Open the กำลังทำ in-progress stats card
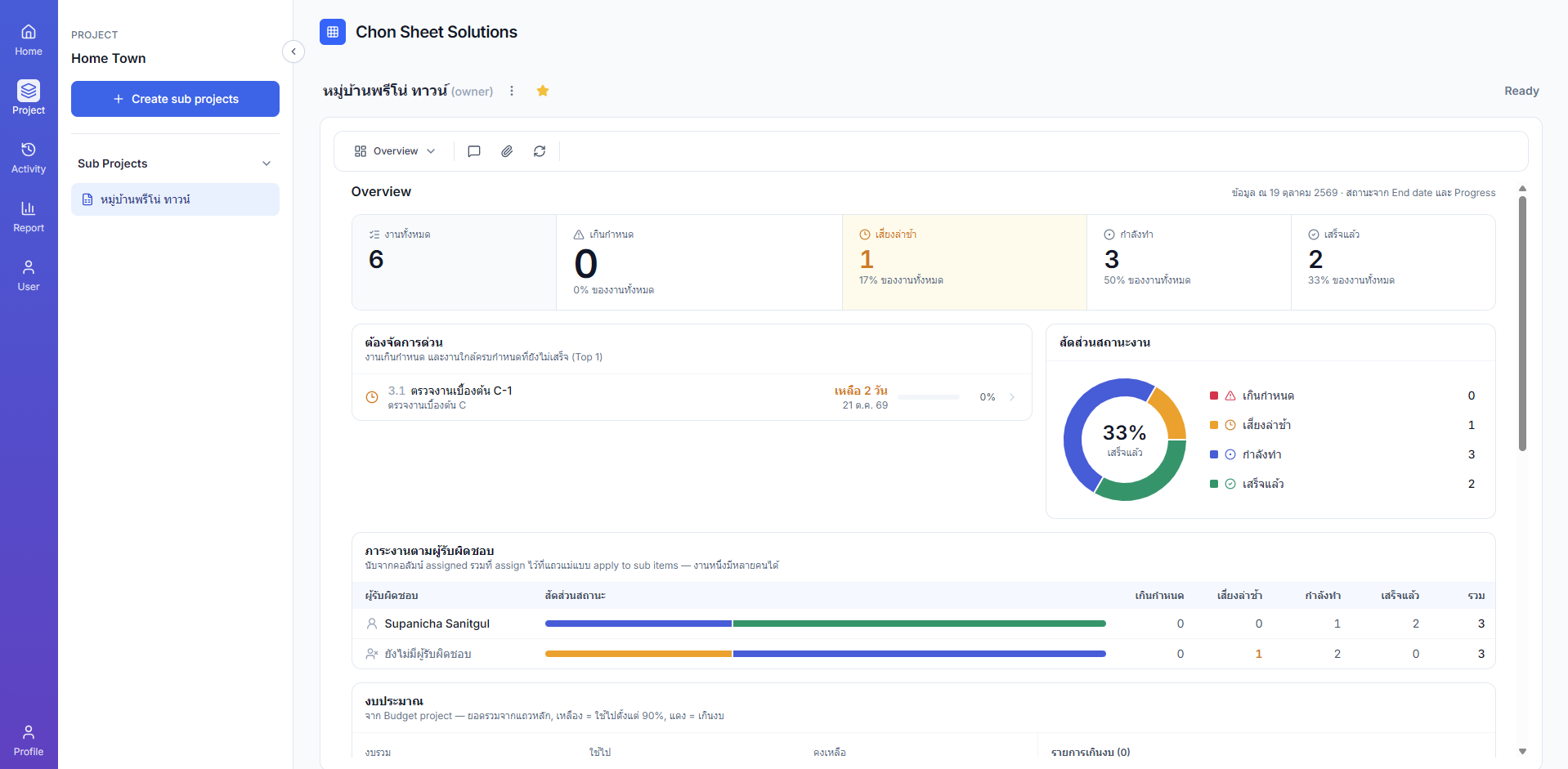Screen dimensions: 1568x769 coord(1189,262)
